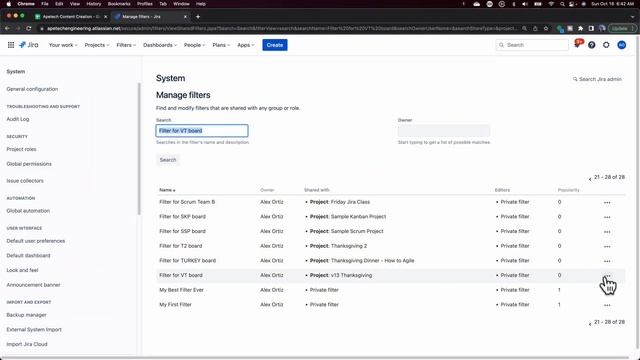Click the Filter for VT board name
This screenshot has width=640, height=360.
pyautogui.click(x=181, y=275)
